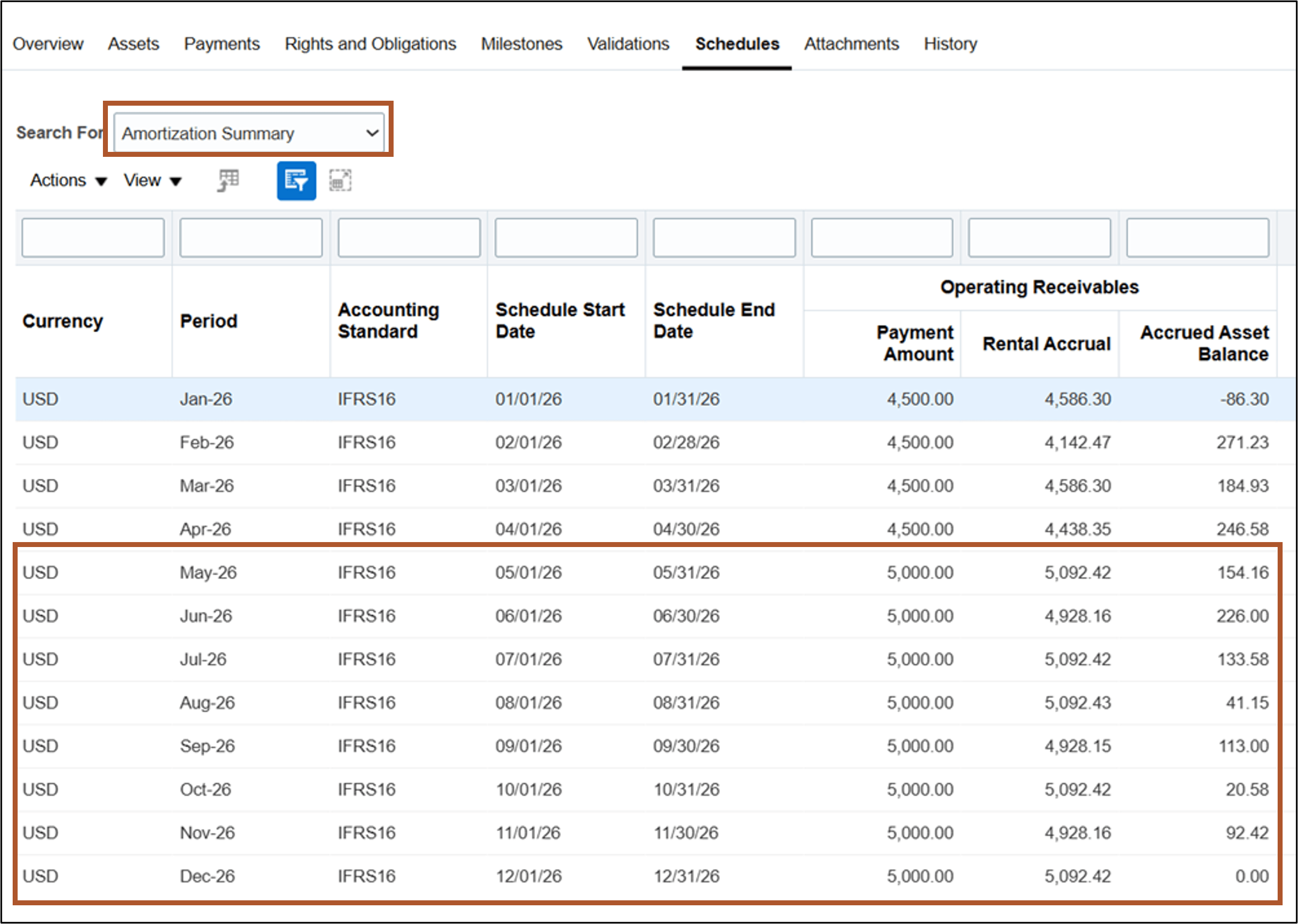Open the Search For Amortization Summary dropdown

pos(249,133)
